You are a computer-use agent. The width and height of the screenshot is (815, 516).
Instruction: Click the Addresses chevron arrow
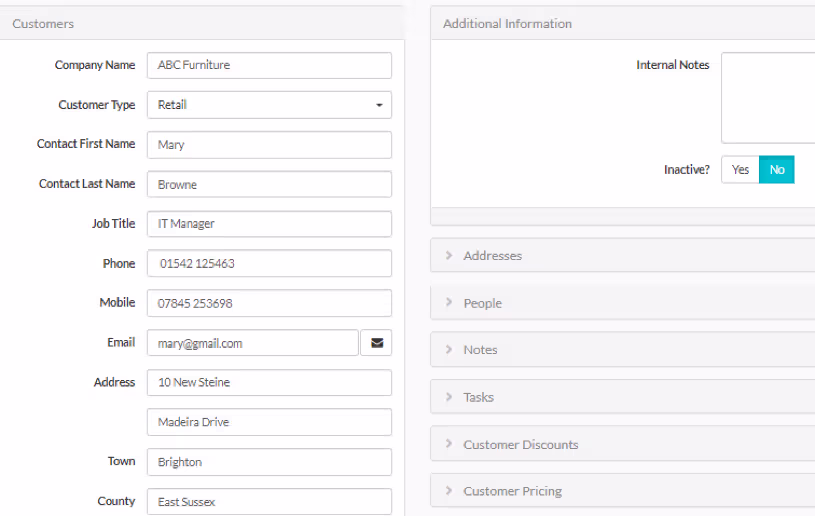click(449, 255)
